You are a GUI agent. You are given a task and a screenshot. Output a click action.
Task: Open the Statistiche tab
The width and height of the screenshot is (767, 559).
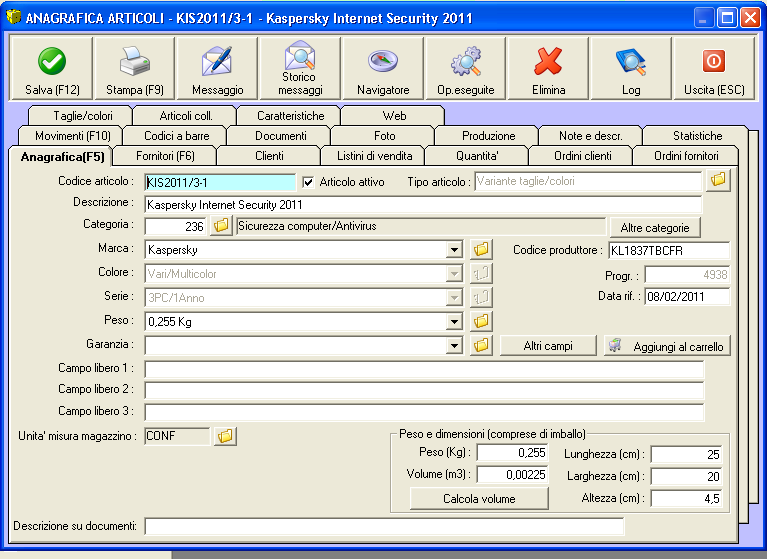(x=697, y=135)
